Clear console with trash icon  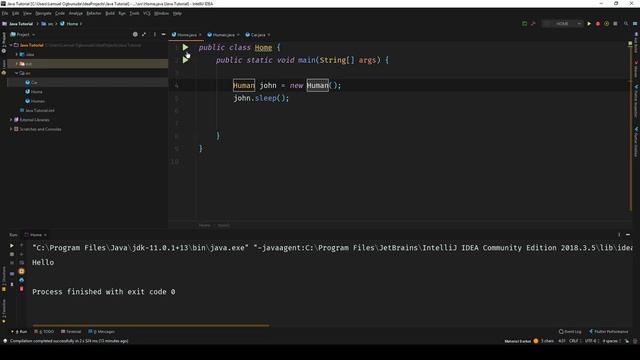click(22, 289)
